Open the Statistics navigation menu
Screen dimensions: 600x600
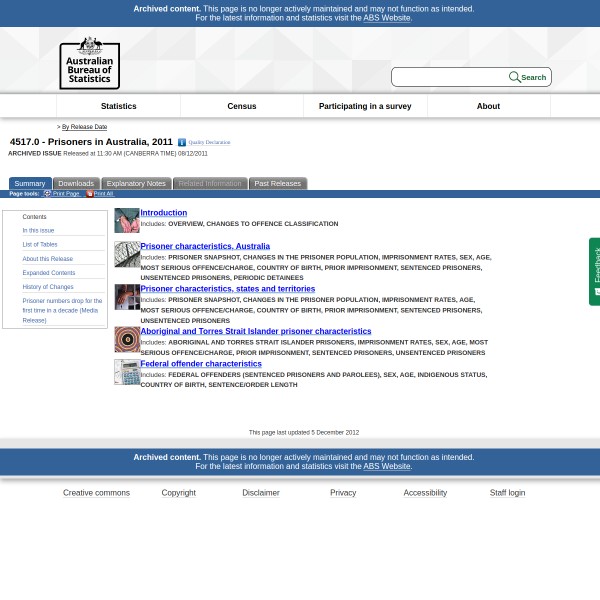(118, 106)
